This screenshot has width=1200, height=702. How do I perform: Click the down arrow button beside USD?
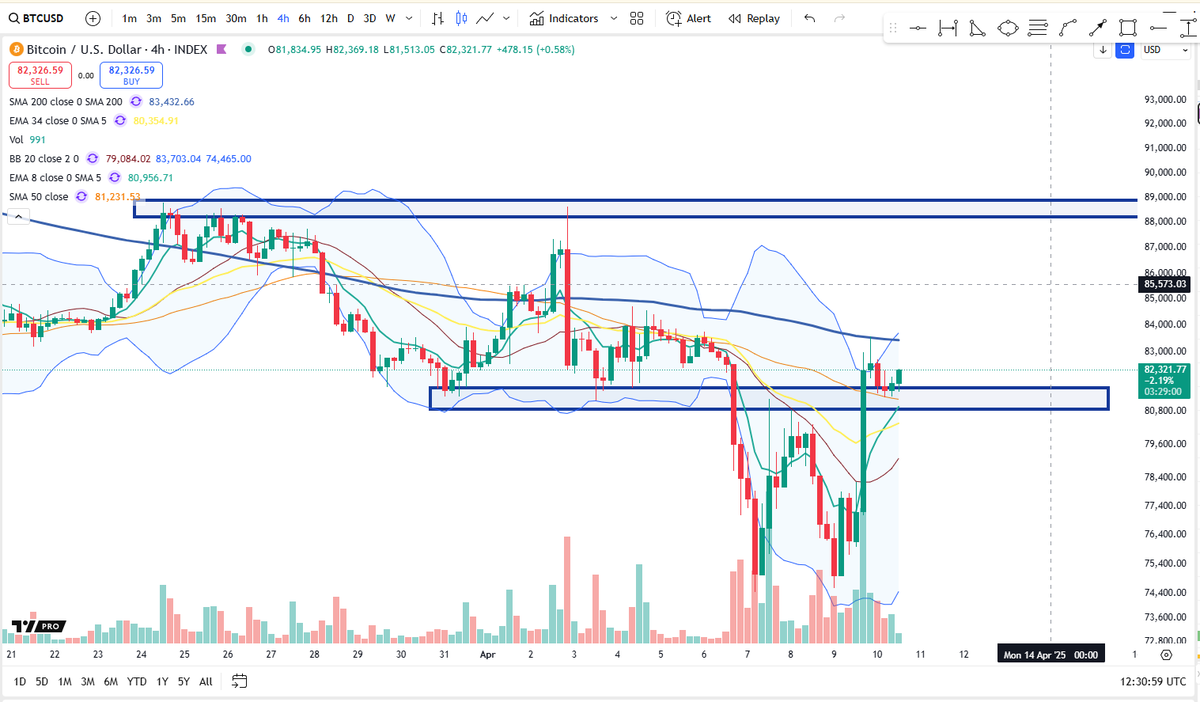1103,50
